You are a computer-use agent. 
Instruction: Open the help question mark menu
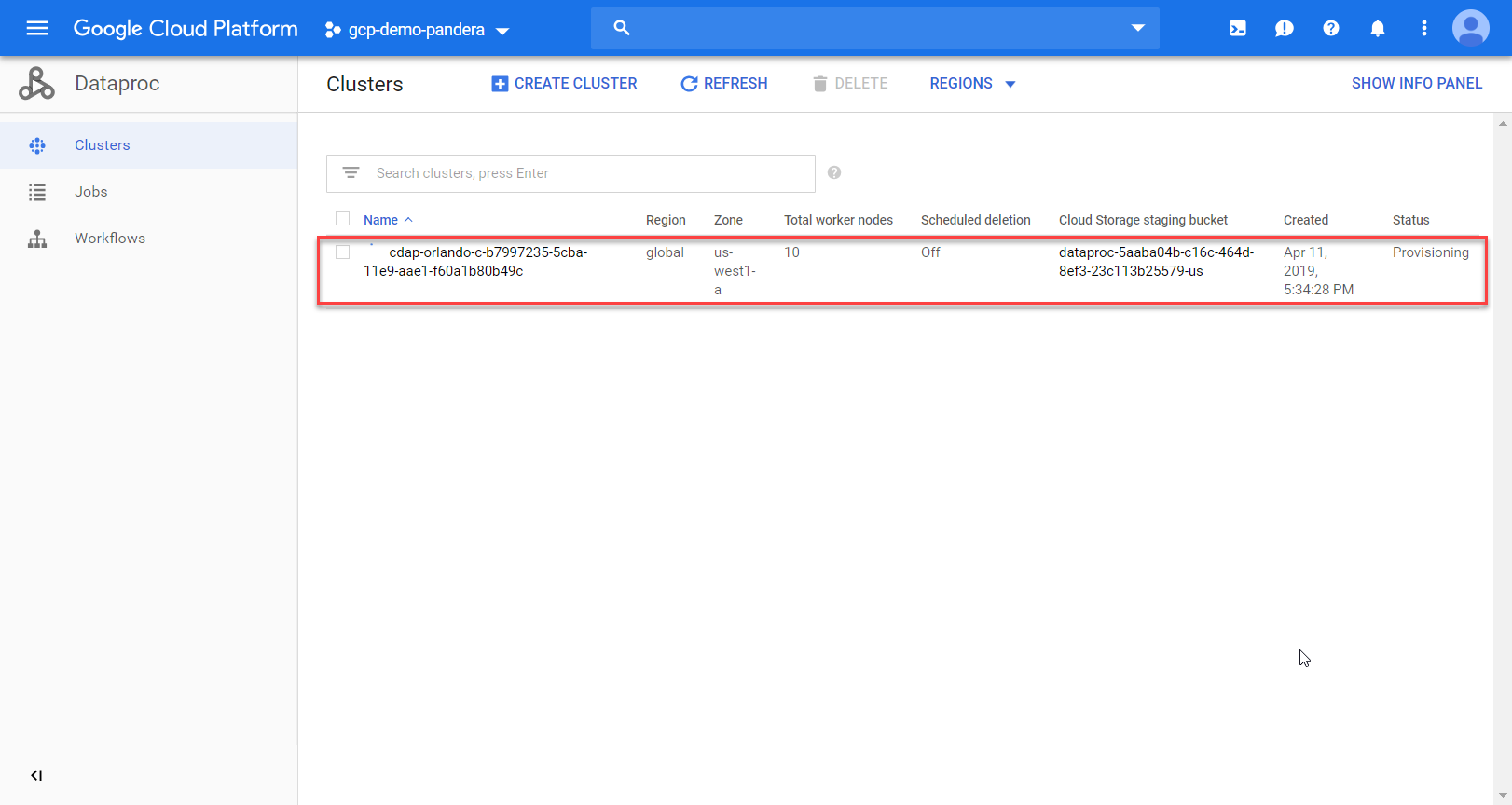(1330, 29)
